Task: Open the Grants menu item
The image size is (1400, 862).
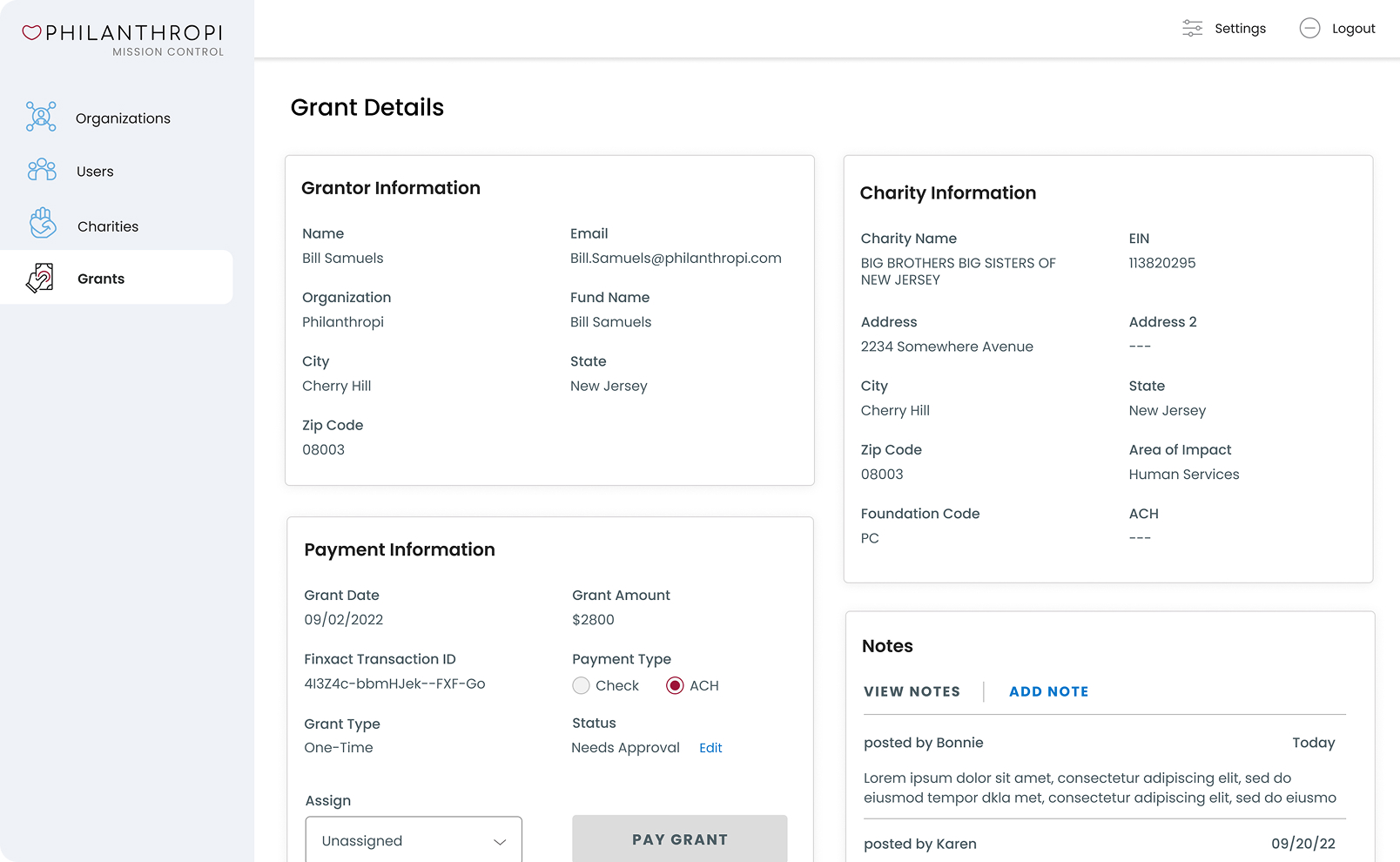Action: (117, 278)
